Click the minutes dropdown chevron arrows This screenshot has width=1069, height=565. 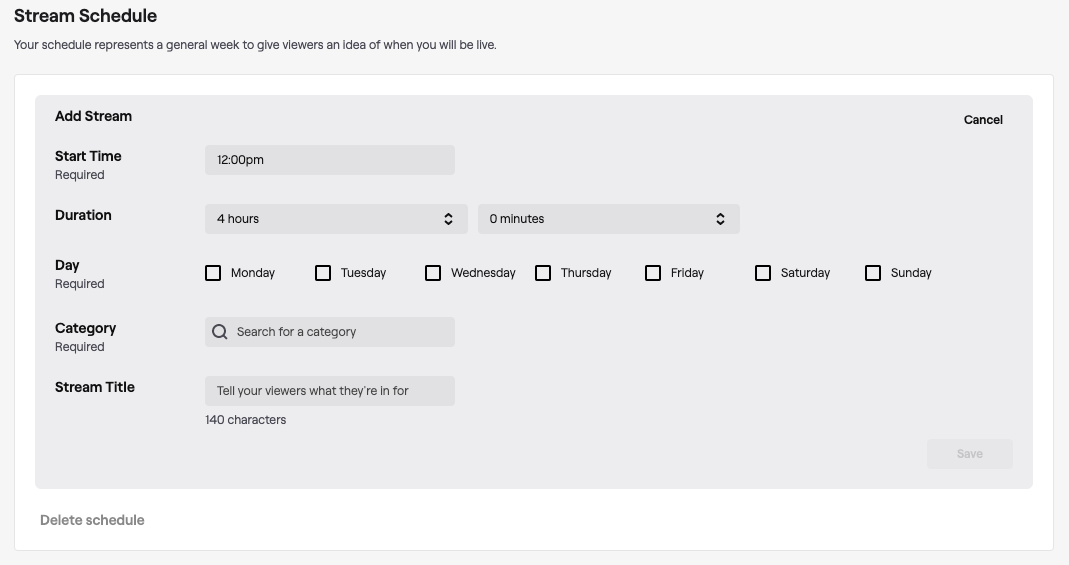coord(720,219)
